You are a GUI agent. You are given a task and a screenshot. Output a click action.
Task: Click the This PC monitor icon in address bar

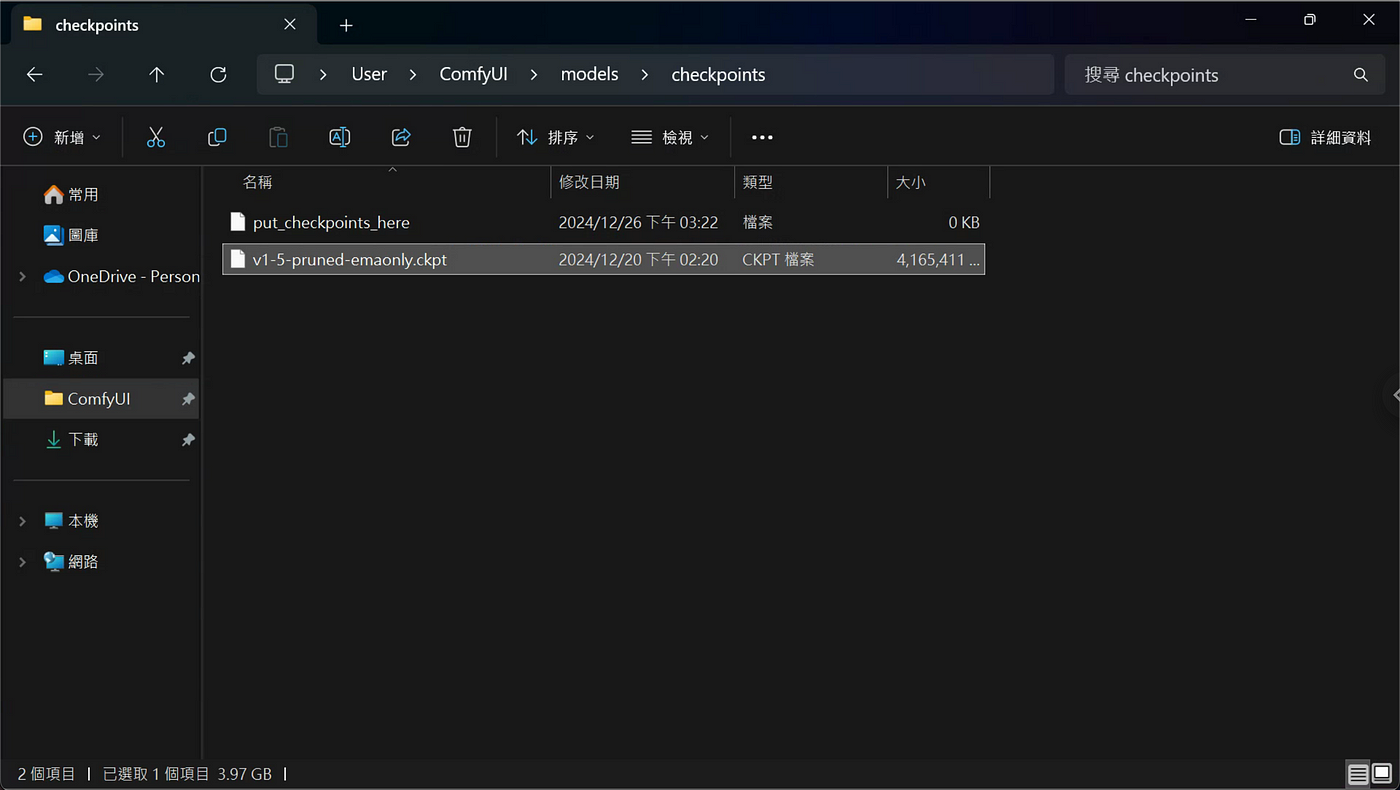(x=285, y=74)
